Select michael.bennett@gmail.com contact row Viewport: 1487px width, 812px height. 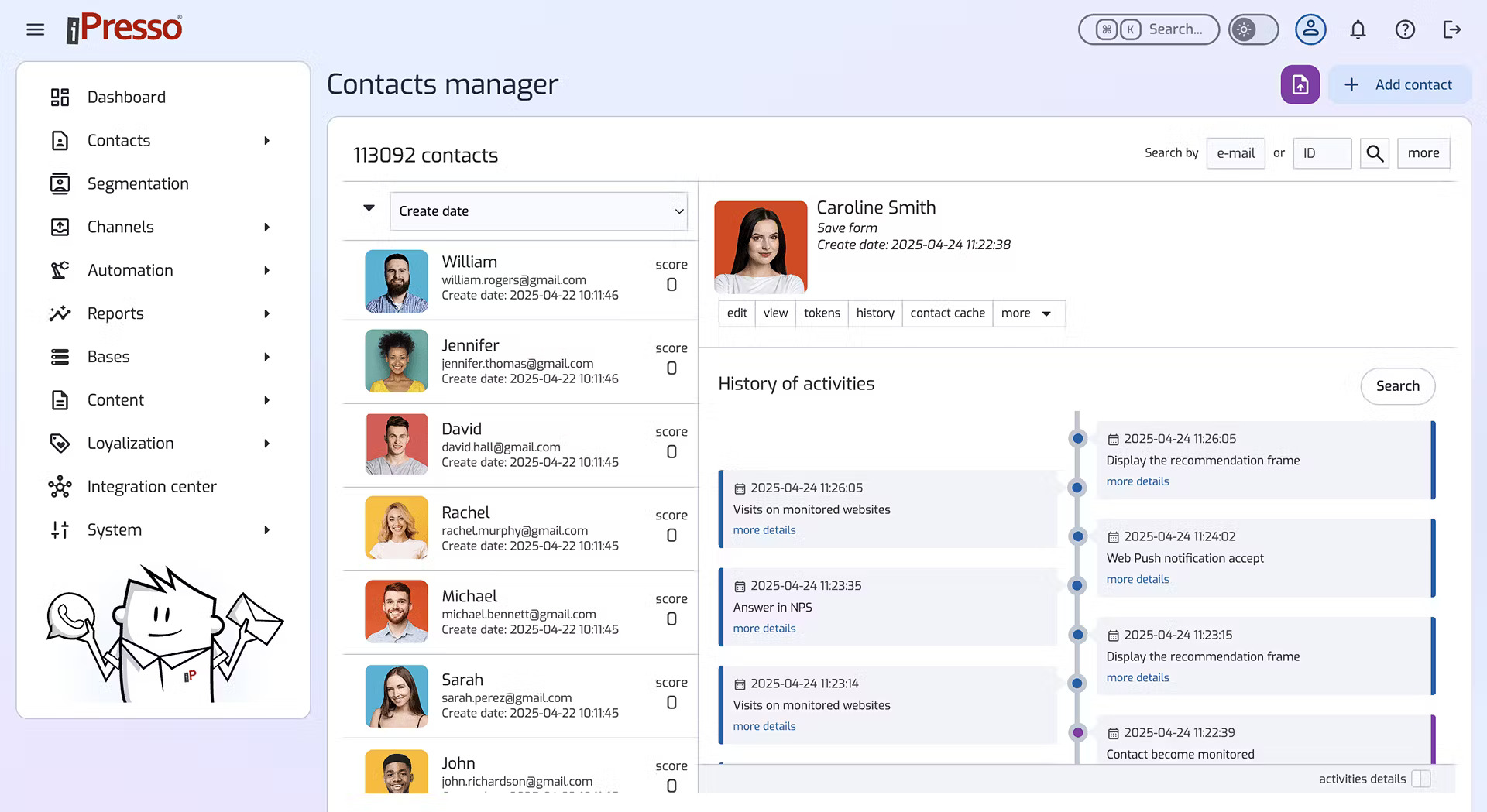(520, 613)
